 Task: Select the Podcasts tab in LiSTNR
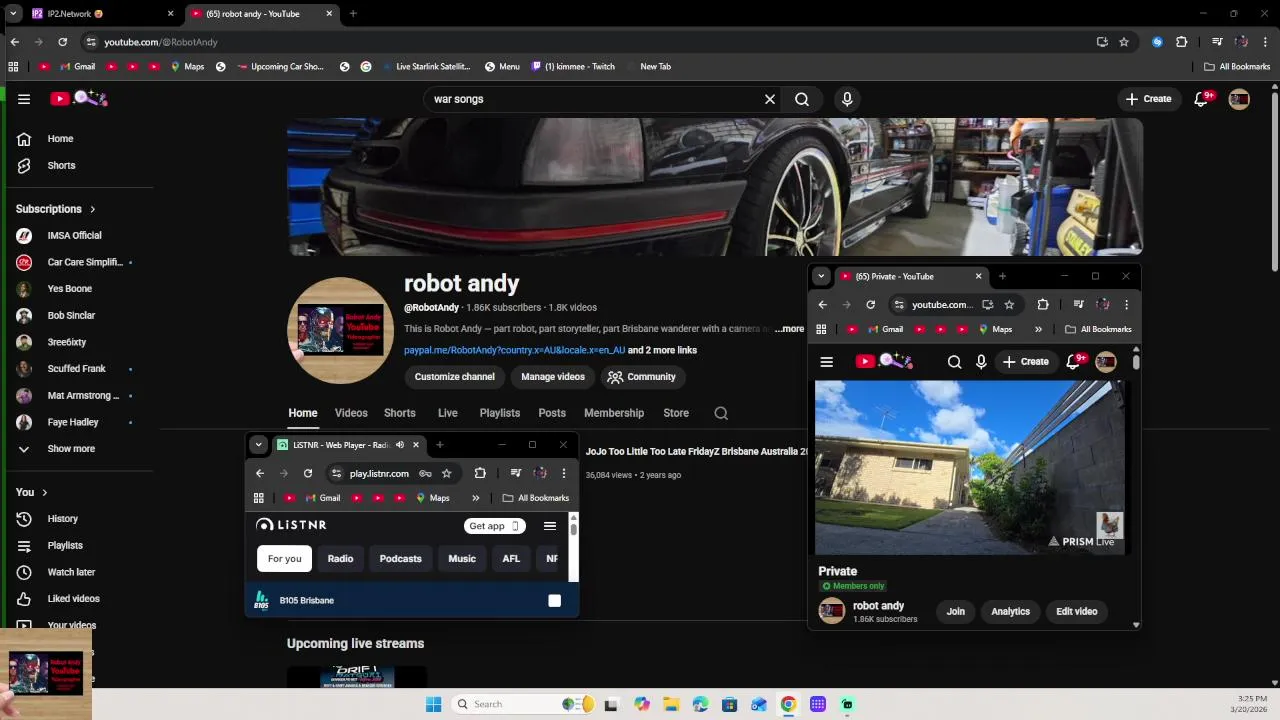[x=401, y=559]
